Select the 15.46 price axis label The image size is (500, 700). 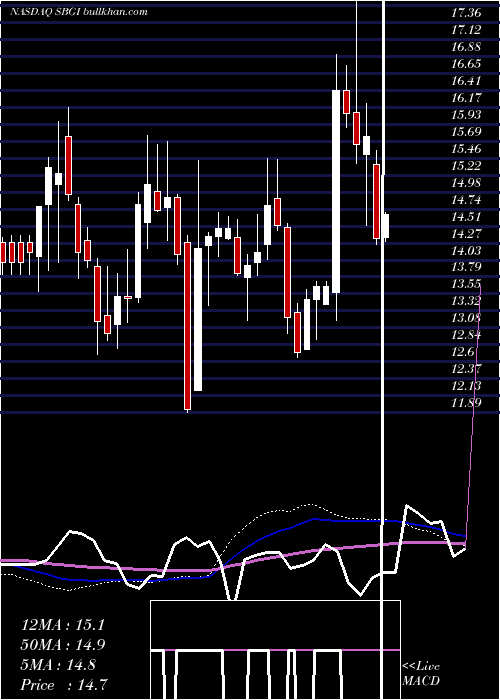point(466,149)
